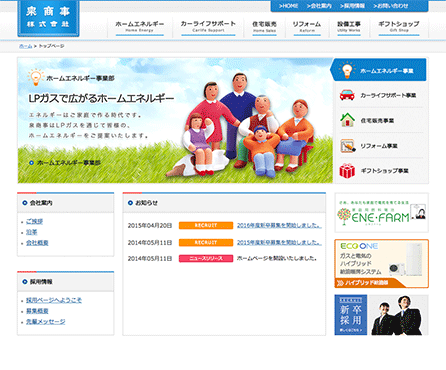This screenshot has height=370, width=446.
Task: Open the ご挨拶 link
Action: tap(34, 221)
